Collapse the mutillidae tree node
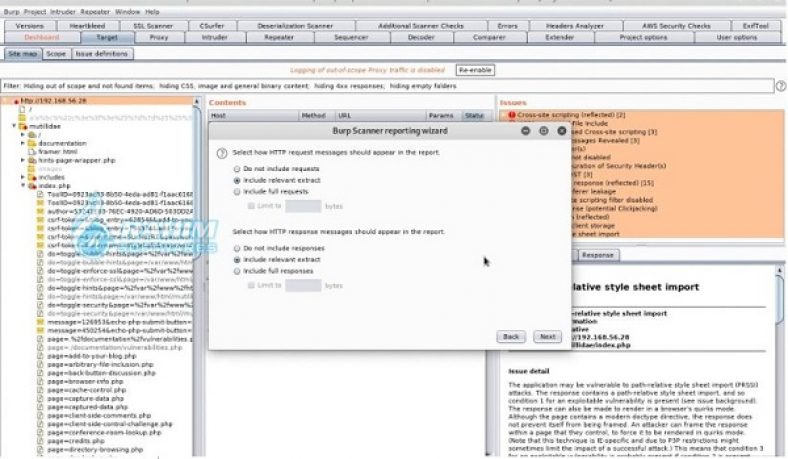This screenshot has width=788, height=459. click(x=14, y=126)
